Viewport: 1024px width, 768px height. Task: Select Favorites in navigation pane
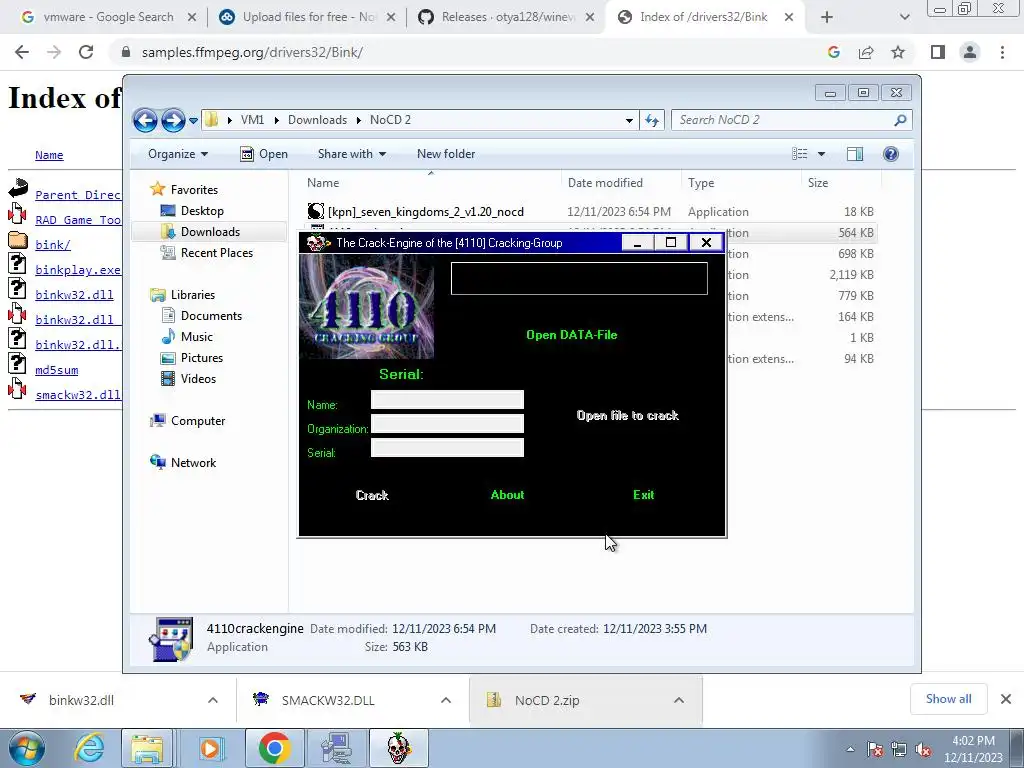pyautogui.click(x=194, y=190)
